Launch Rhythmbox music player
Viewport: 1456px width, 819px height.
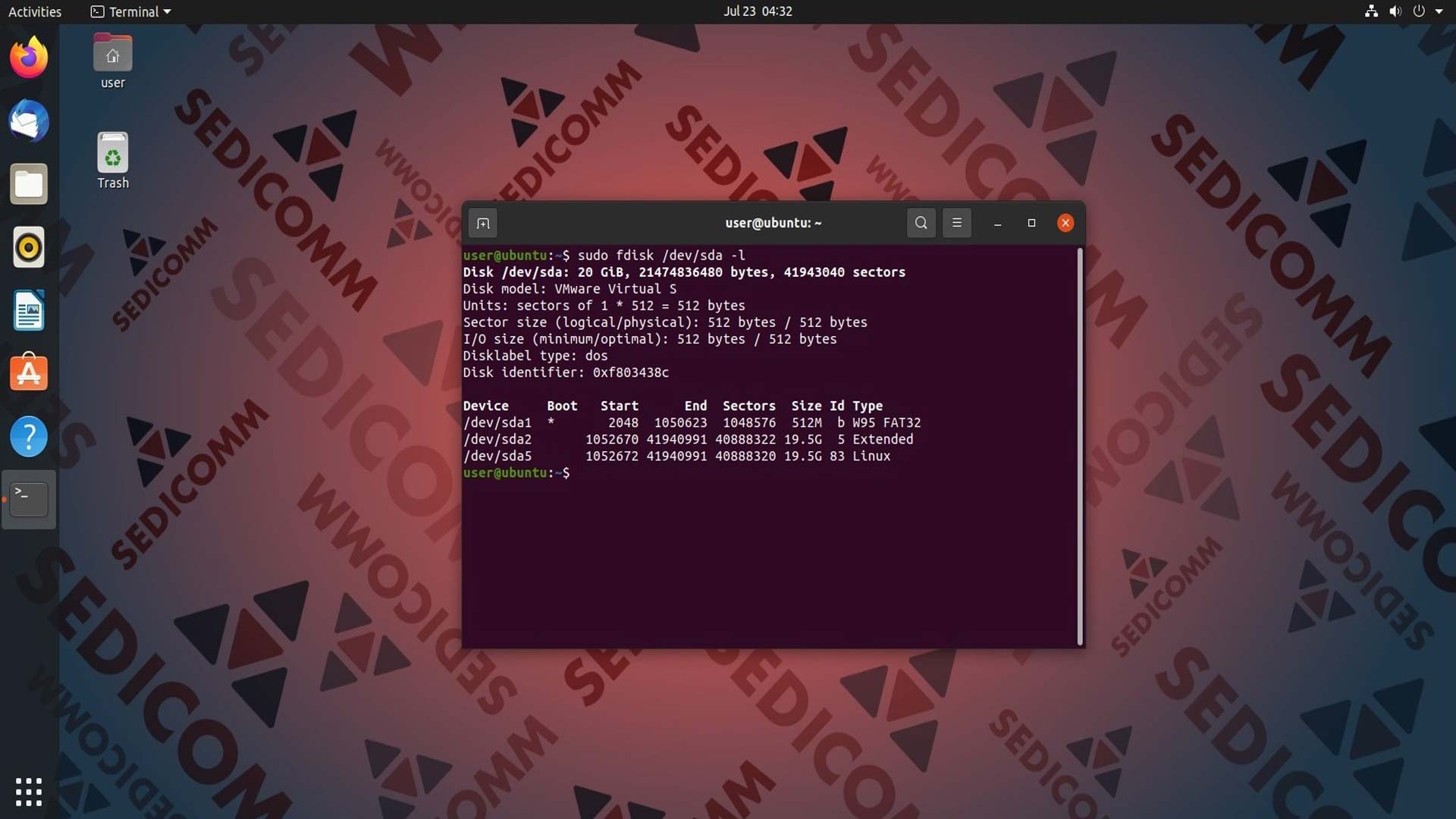[29, 247]
